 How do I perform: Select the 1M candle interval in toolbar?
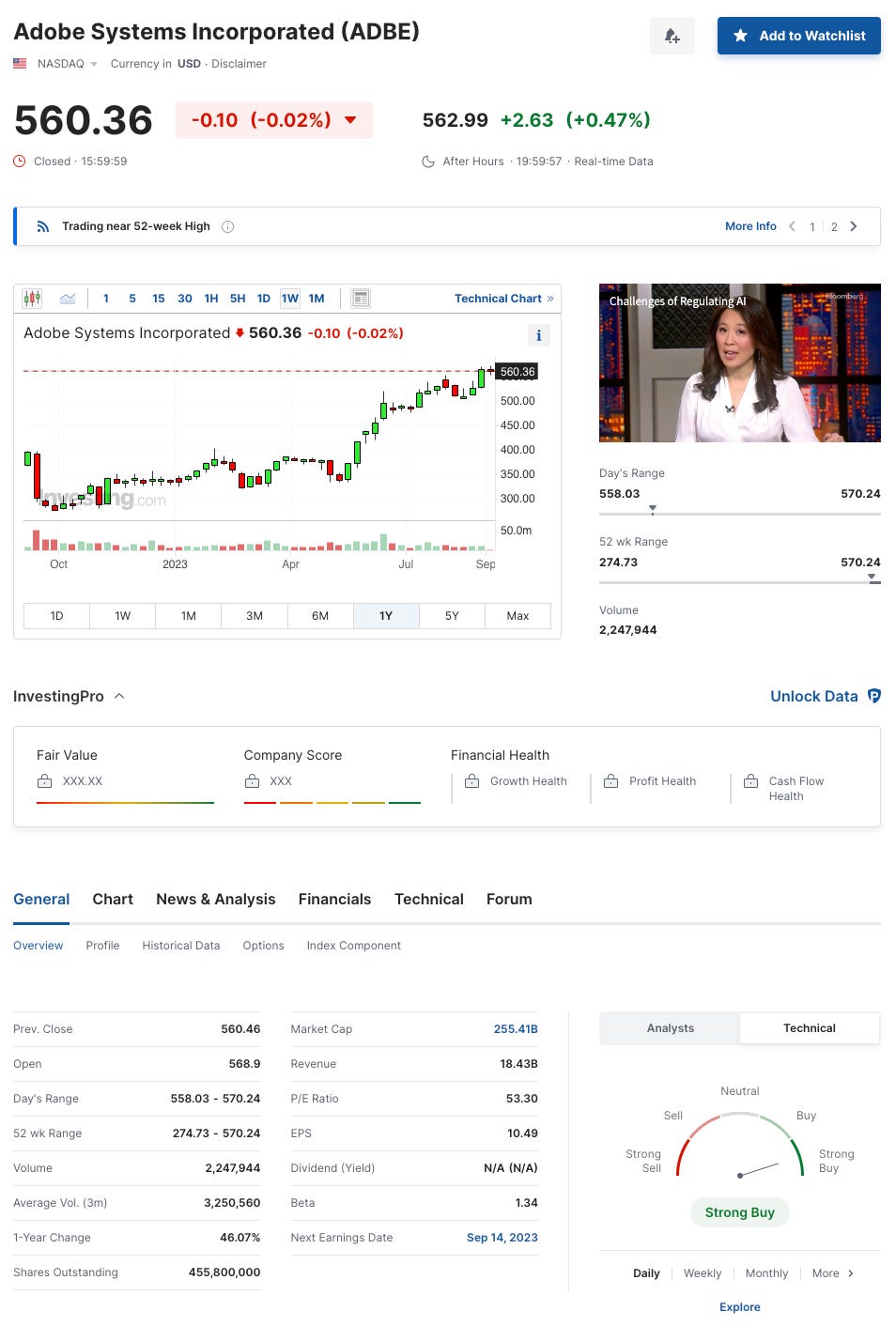point(317,299)
